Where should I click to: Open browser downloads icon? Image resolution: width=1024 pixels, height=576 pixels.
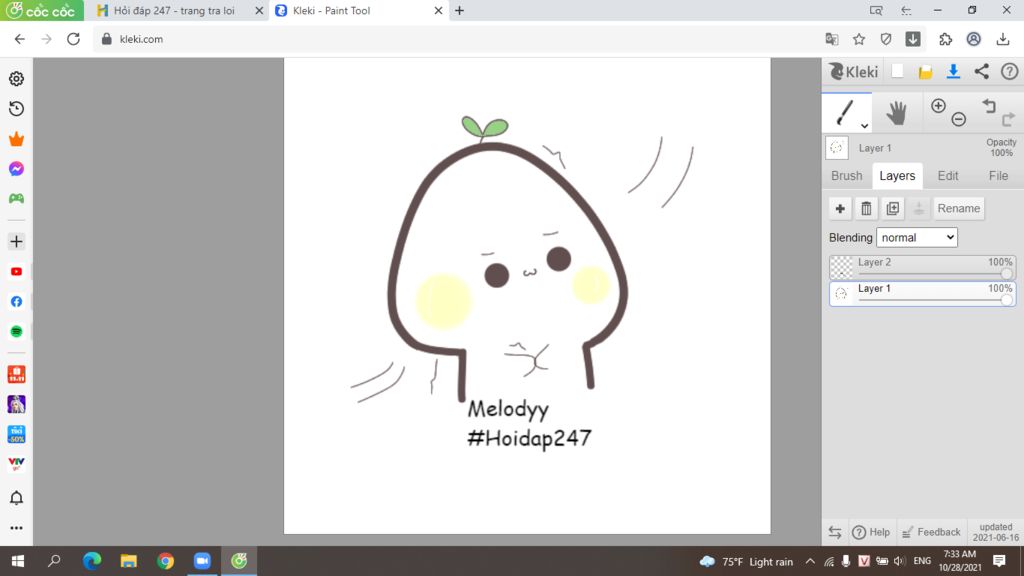(x=1003, y=39)
